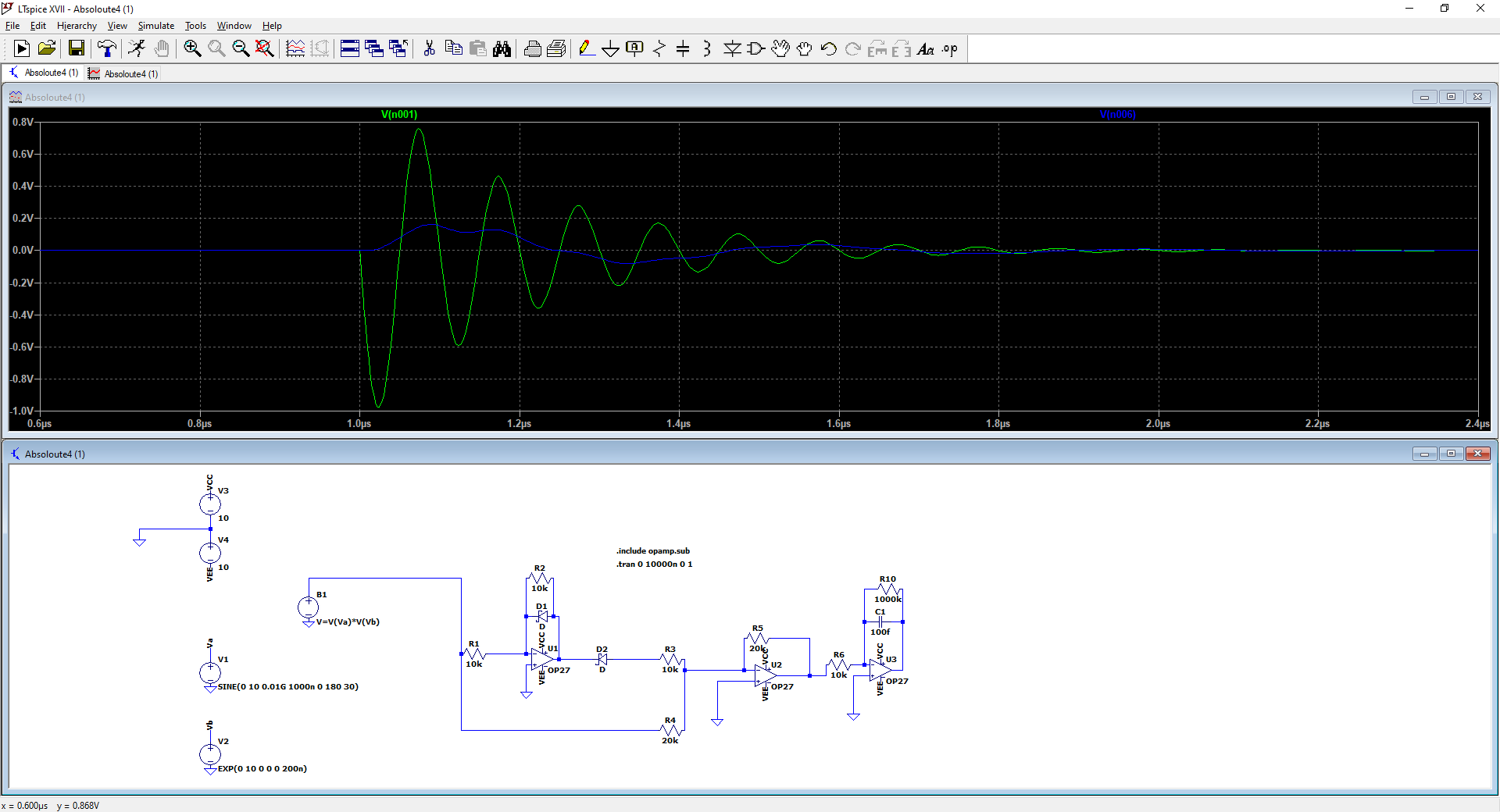Image resolution: width=1500 pixels, height=812 pixels.
Task: Click the Run simulation running-man icon
Action: coord(137,48)
